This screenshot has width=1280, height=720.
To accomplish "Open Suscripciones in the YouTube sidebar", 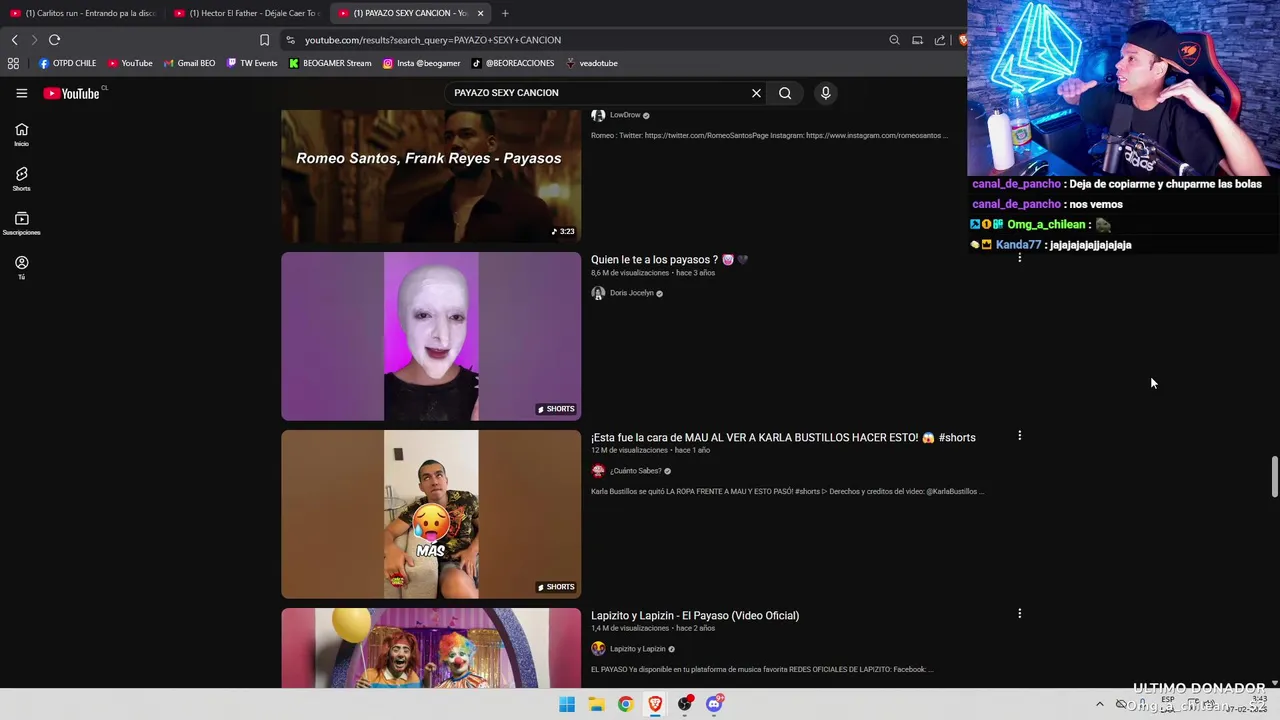I will pos(21,223).
